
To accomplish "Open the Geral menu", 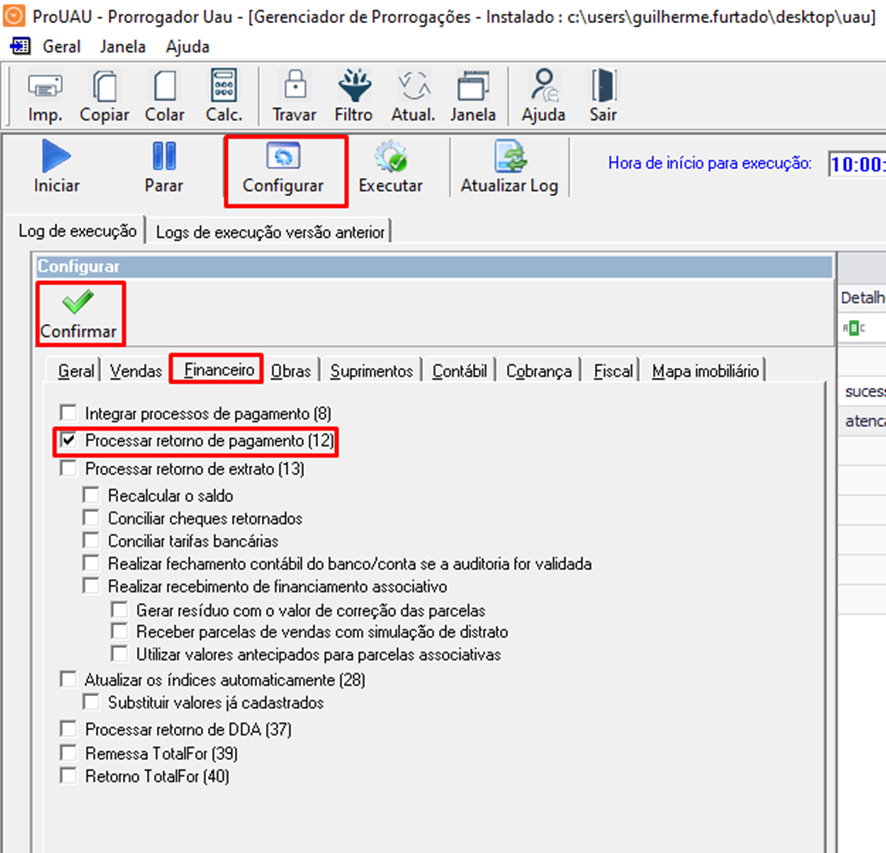I will pos(63,47).
